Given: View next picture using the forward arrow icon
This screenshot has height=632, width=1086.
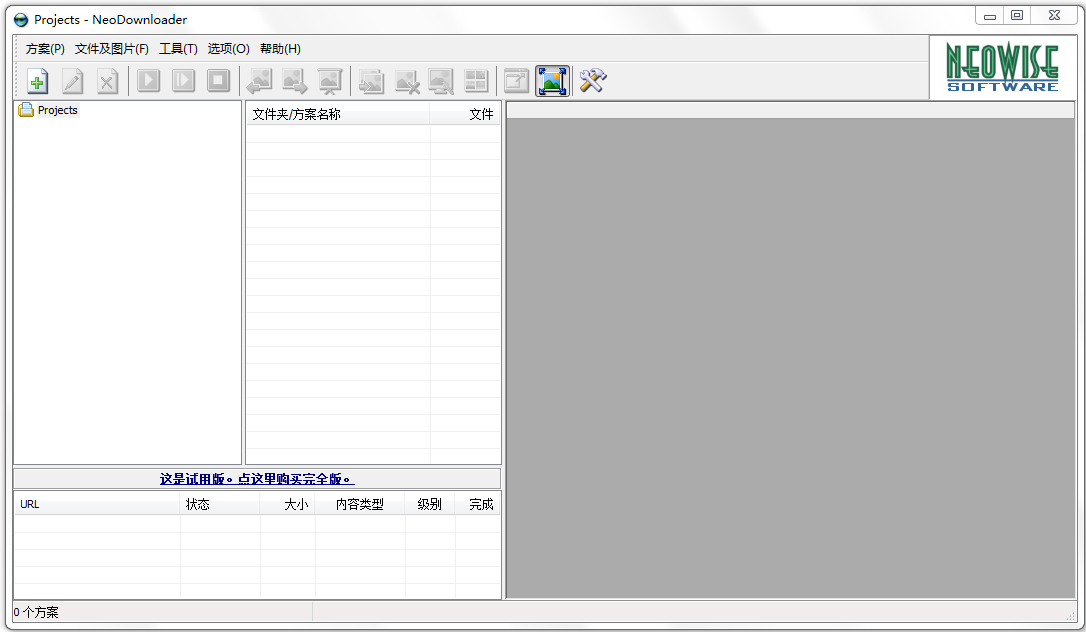Looking at the screenshot, I should coord(294,81).
